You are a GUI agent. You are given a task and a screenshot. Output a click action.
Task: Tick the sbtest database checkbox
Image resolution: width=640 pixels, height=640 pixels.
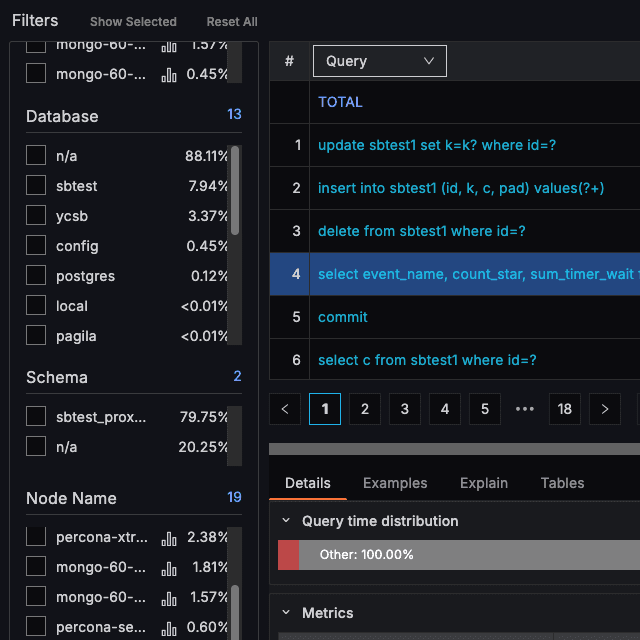coord(36,186)
